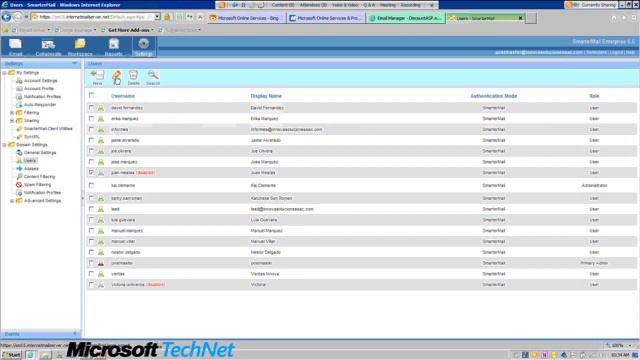The height and width of the screenshot is (360, 640).
Task: Check the box for victoria.uriverne
Action: coord(91,284)
